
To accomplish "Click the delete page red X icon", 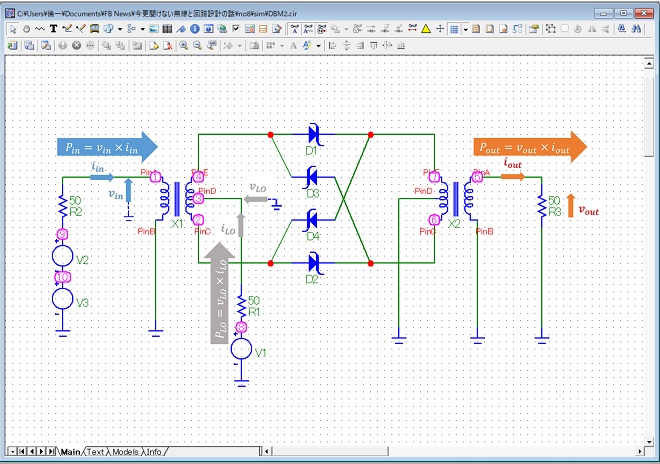I will pos(168,45).
